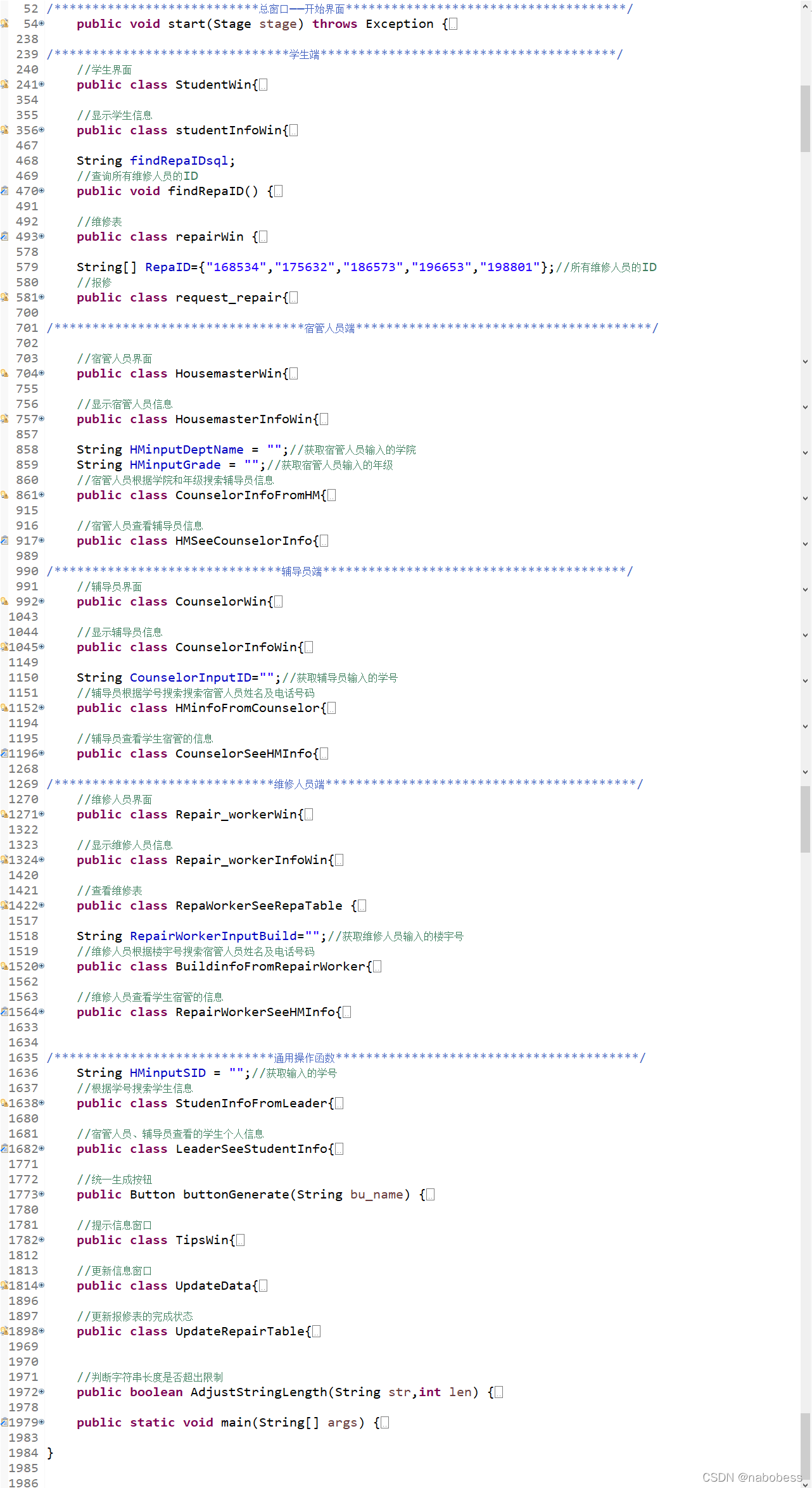Viewport: 812px width, 1488px height.
Task: Click the collapsed-code box after request_repair{
Action: tap(294, 298)
